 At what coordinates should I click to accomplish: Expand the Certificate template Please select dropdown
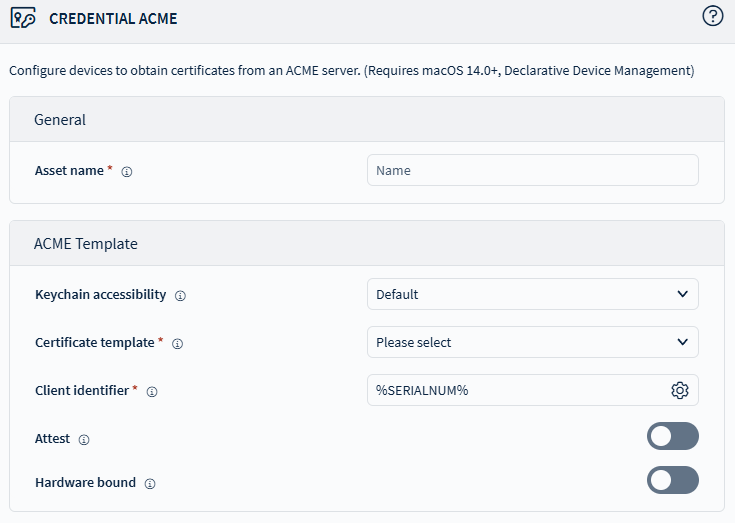pos(532,342)
